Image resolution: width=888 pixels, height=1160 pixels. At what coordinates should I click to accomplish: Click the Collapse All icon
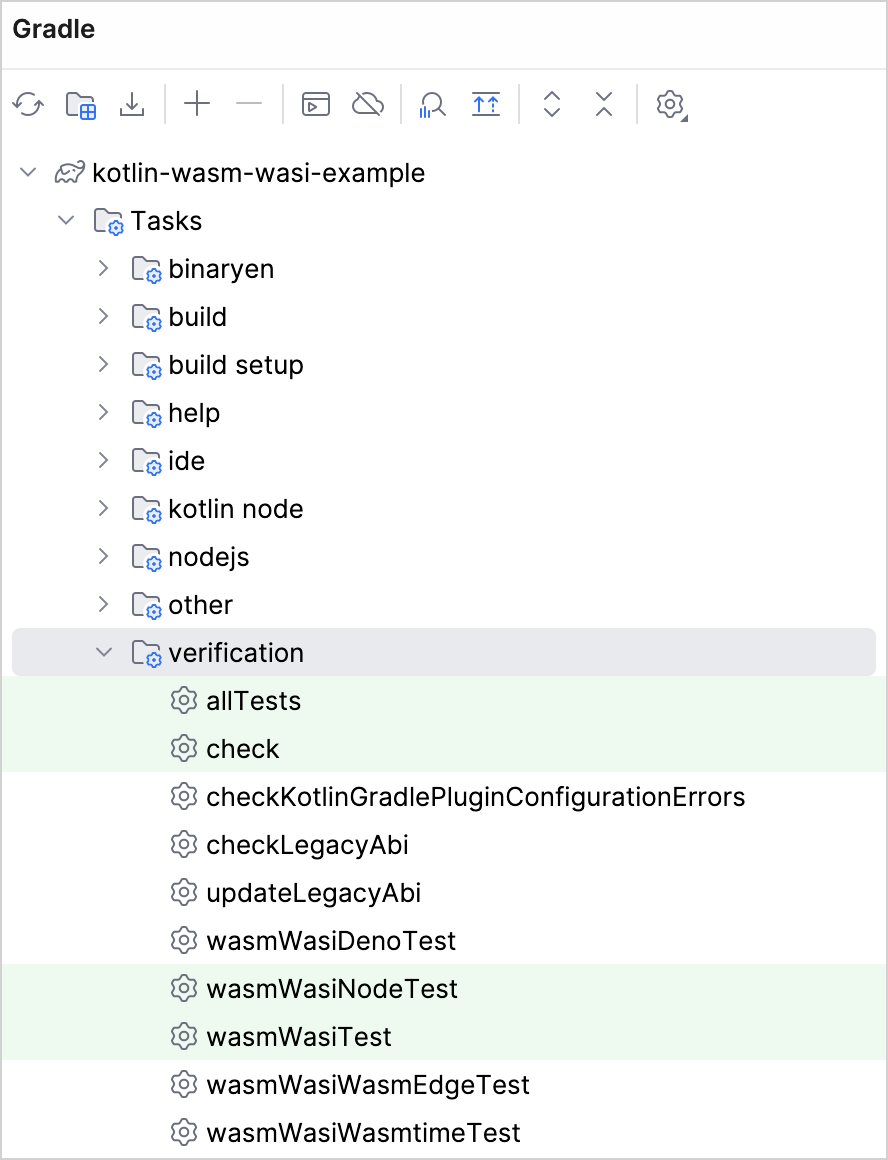pyautogui.click(x=604, y=104)
